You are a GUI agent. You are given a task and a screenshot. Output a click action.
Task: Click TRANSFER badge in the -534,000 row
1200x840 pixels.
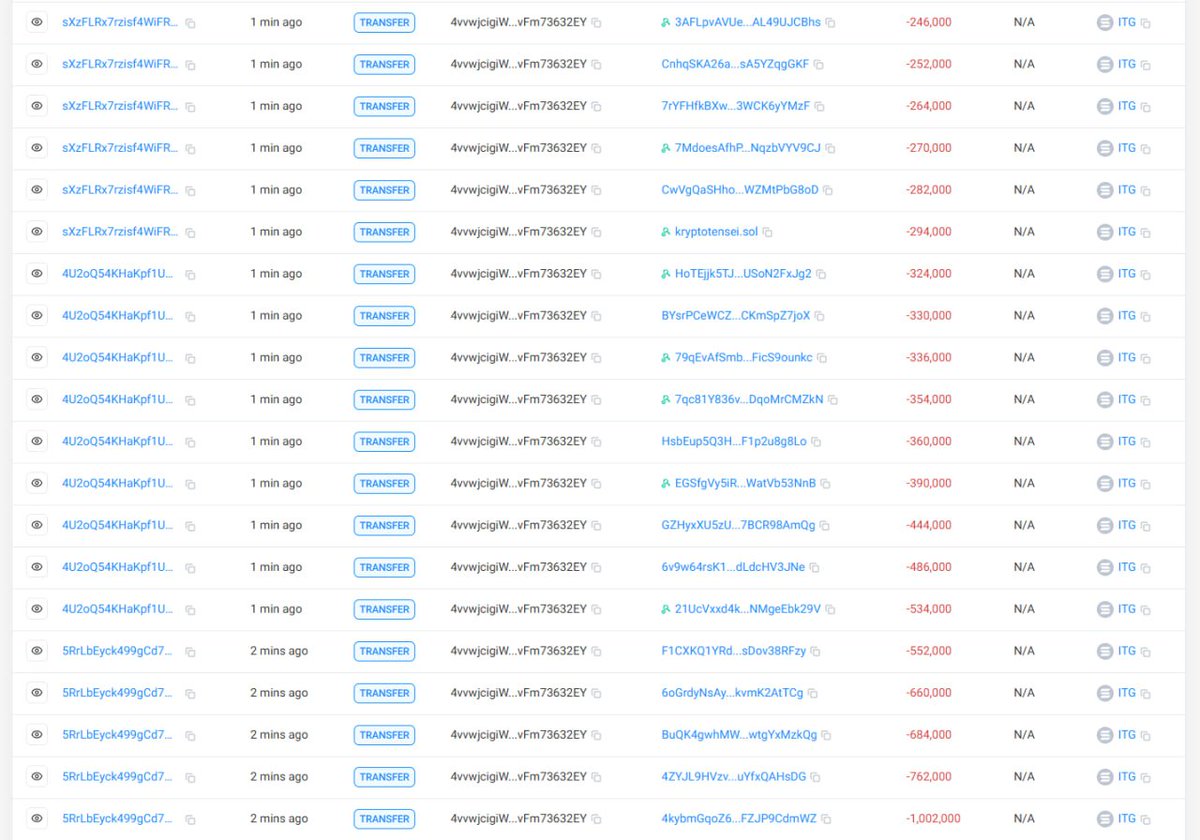[x=384, y=609]
